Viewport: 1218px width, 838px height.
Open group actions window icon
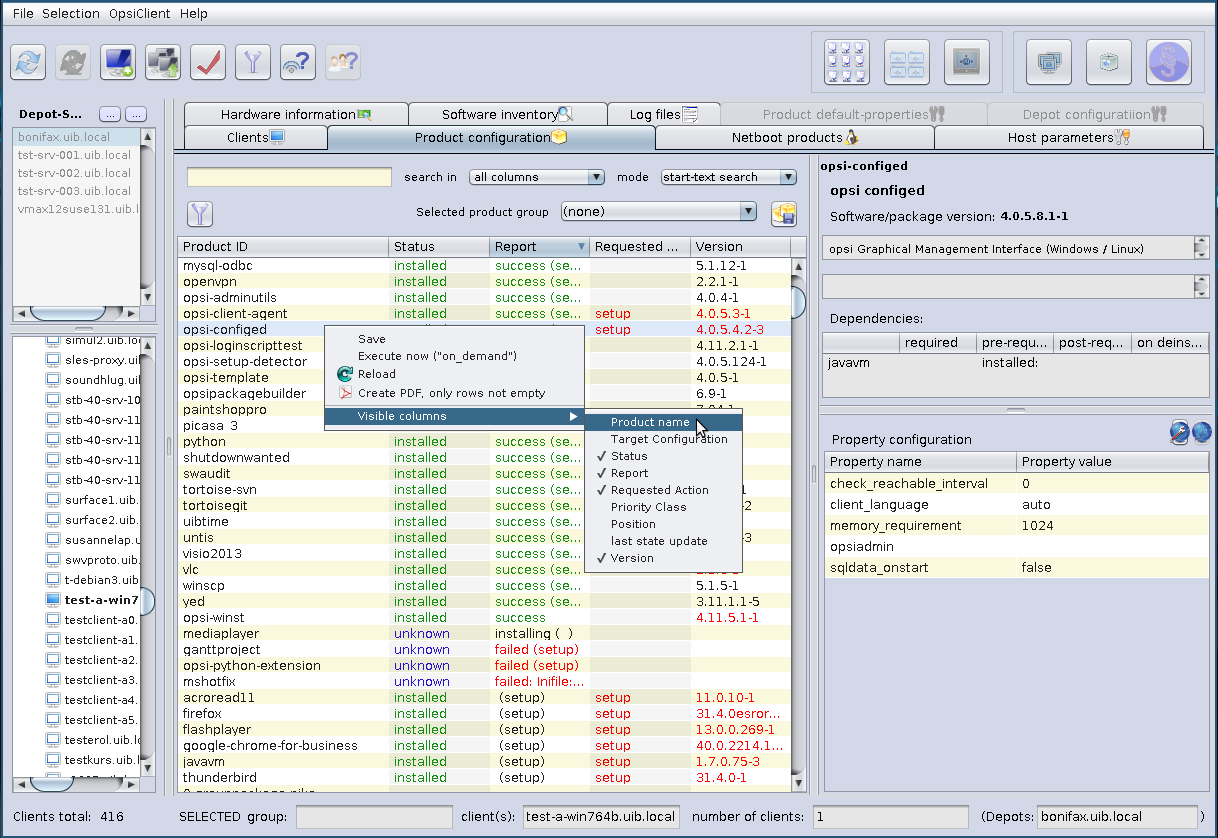pyautogui.click(x=1049, y=62)
